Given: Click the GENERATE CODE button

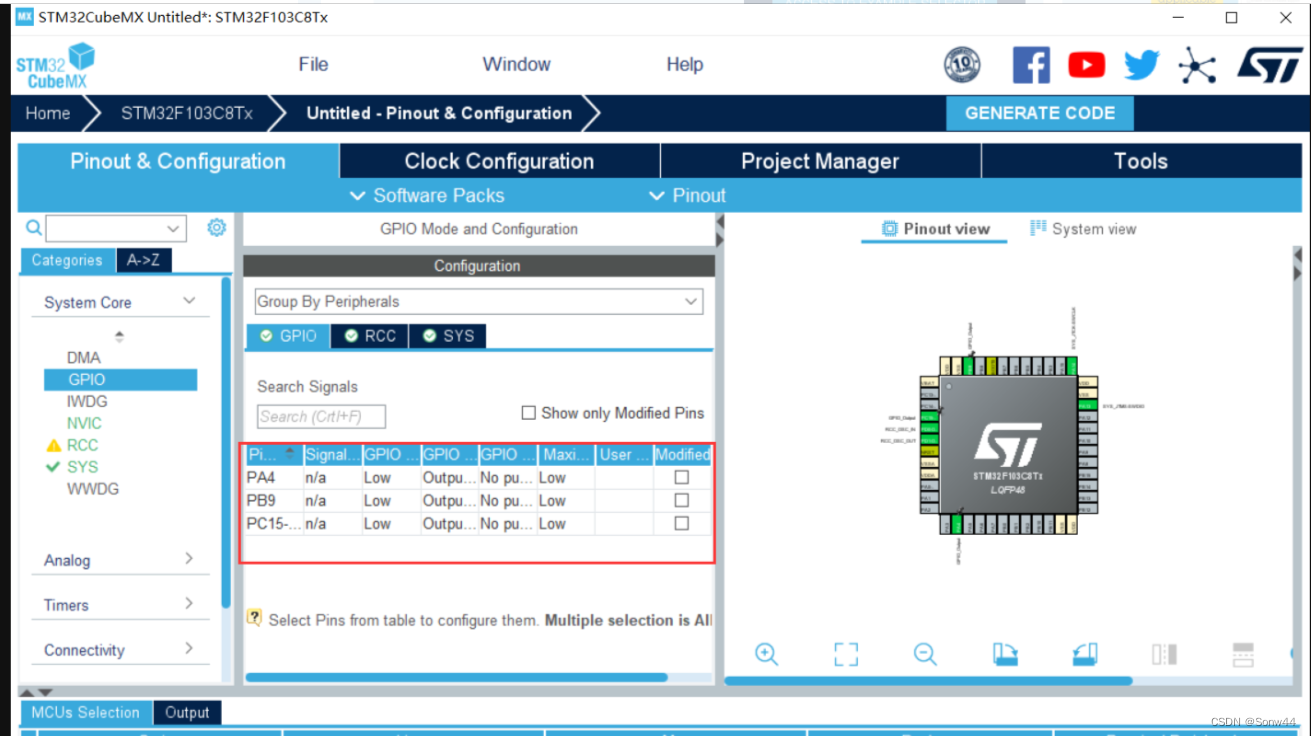Looking at the screenshot, I should (x=1040, y=113).
